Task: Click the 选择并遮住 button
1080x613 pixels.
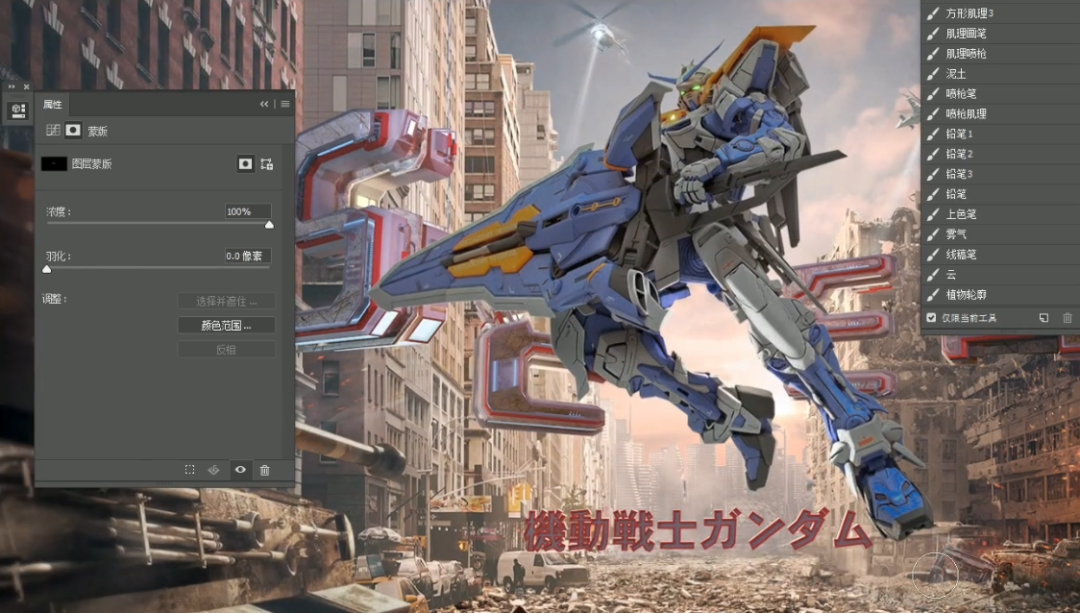Action: point(227,301)
